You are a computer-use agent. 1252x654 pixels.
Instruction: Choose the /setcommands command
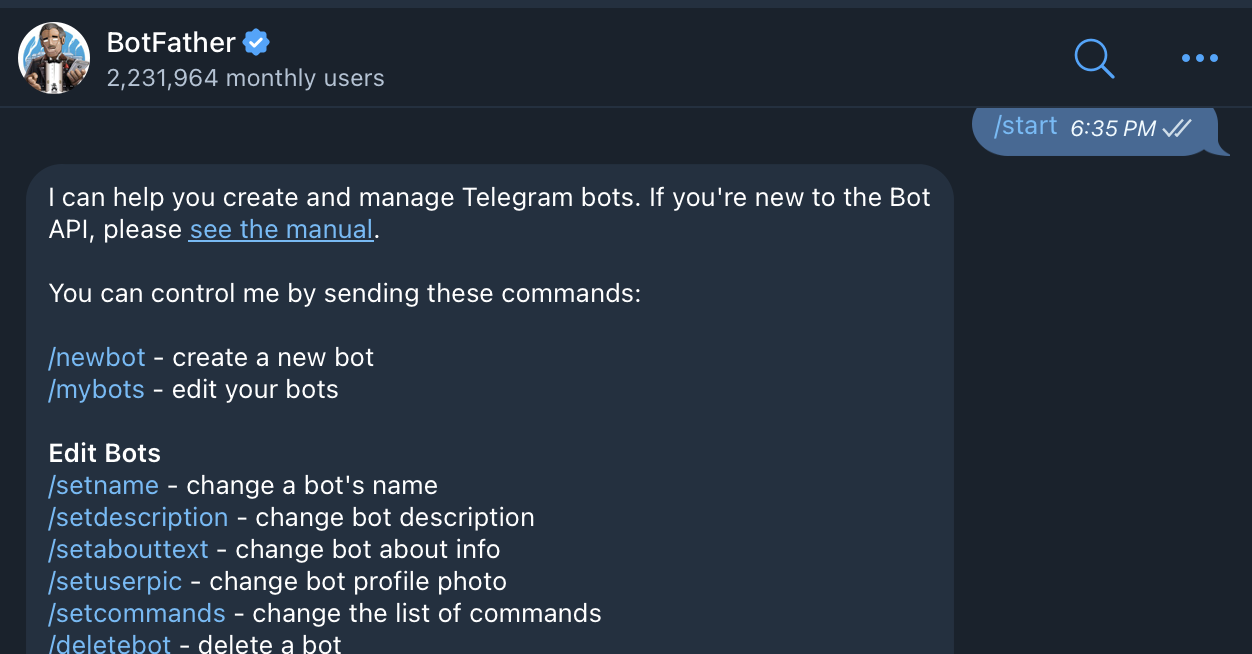(x=137, y=613)
